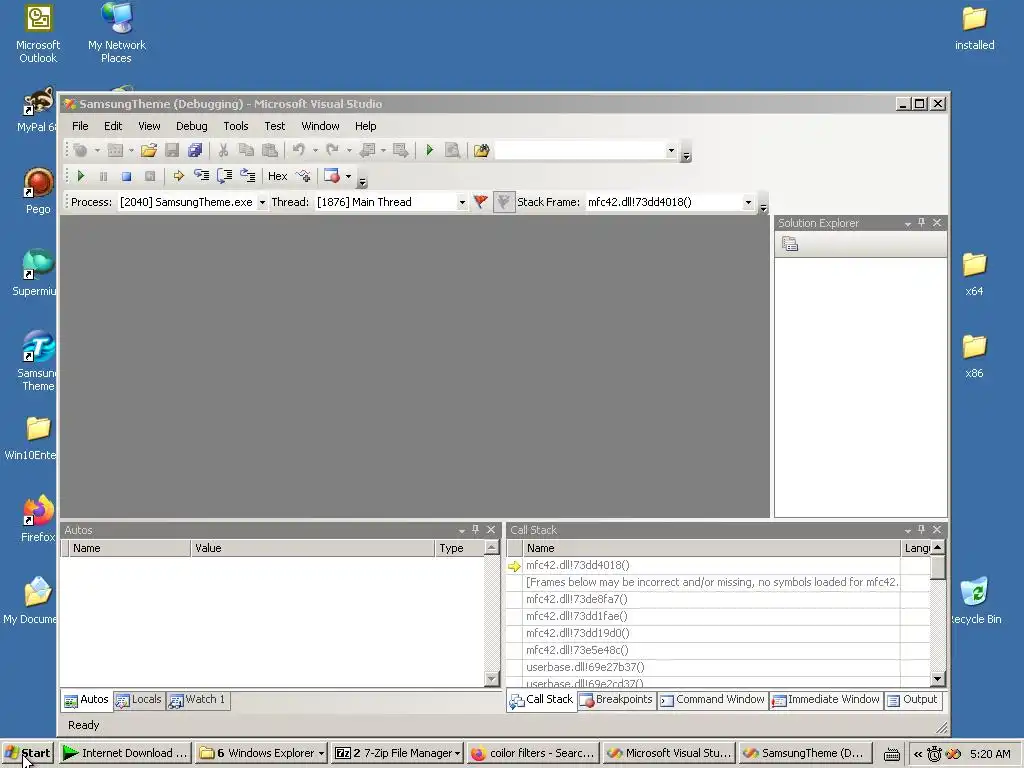Expand the Thread dropdown
Screen dimensions: 1024x768
pos(462,202)
